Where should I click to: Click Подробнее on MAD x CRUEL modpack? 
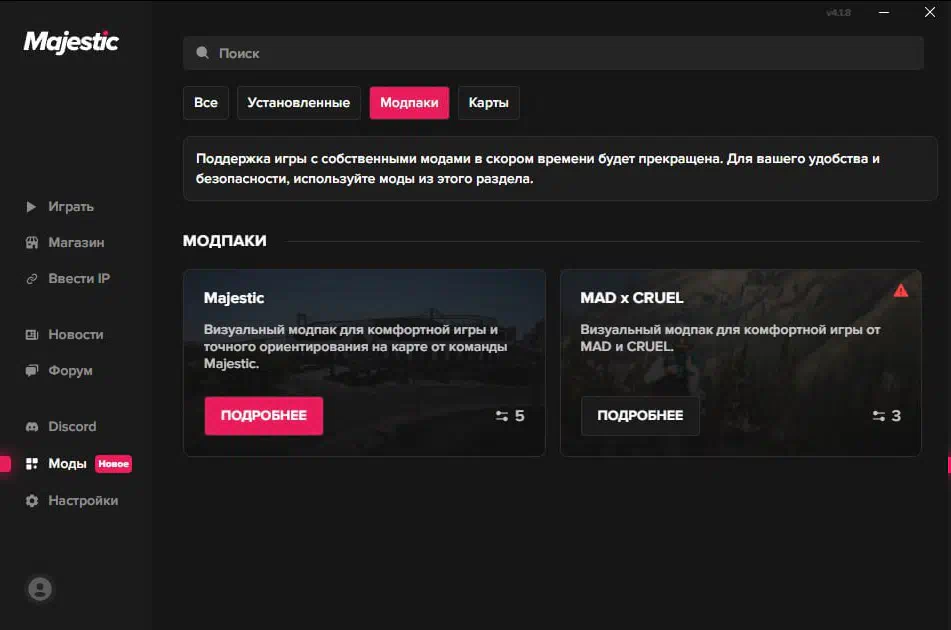coord(640,416)
